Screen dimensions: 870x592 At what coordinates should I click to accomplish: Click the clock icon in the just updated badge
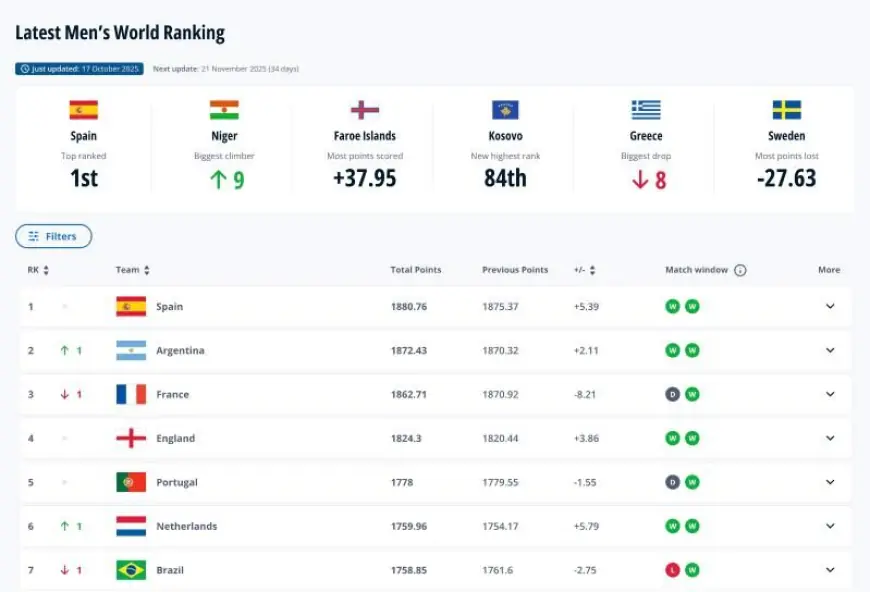(x=24, y=69)
